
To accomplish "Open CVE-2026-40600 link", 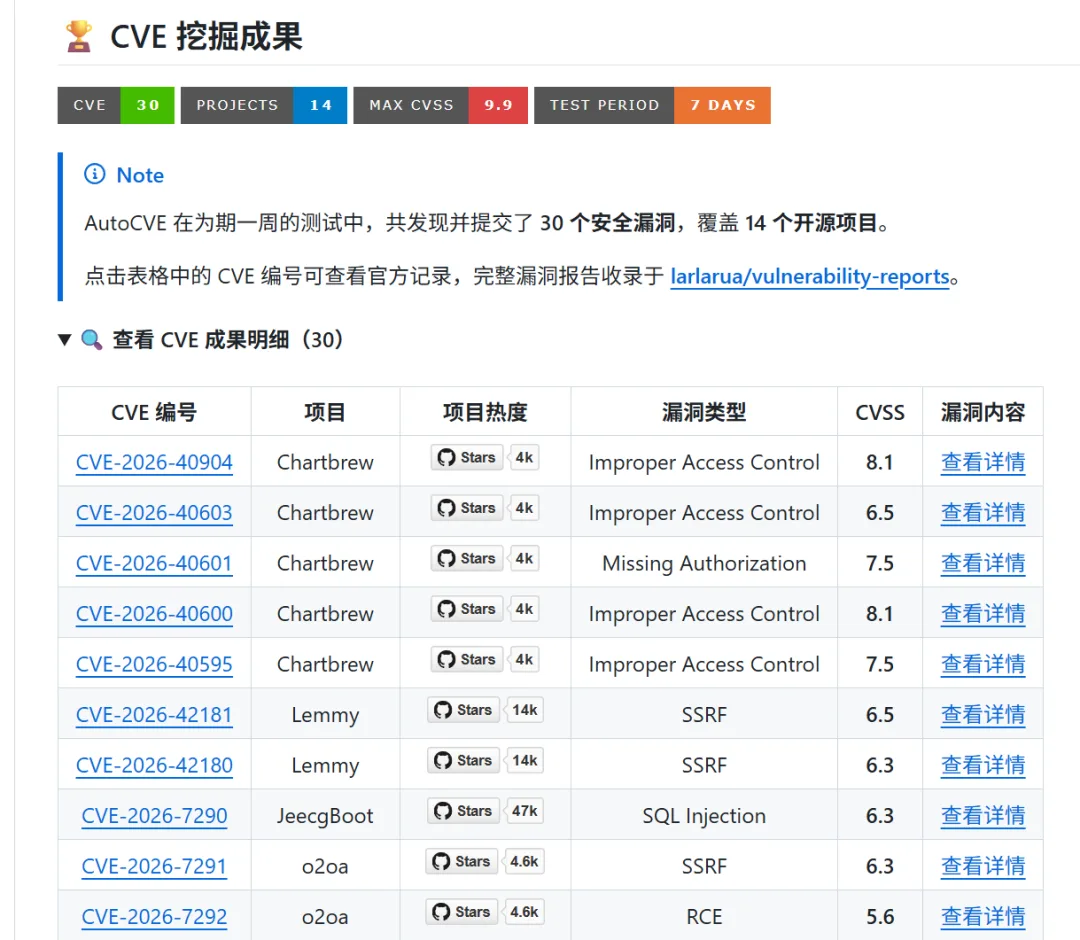I will click(x=154, y=614).
